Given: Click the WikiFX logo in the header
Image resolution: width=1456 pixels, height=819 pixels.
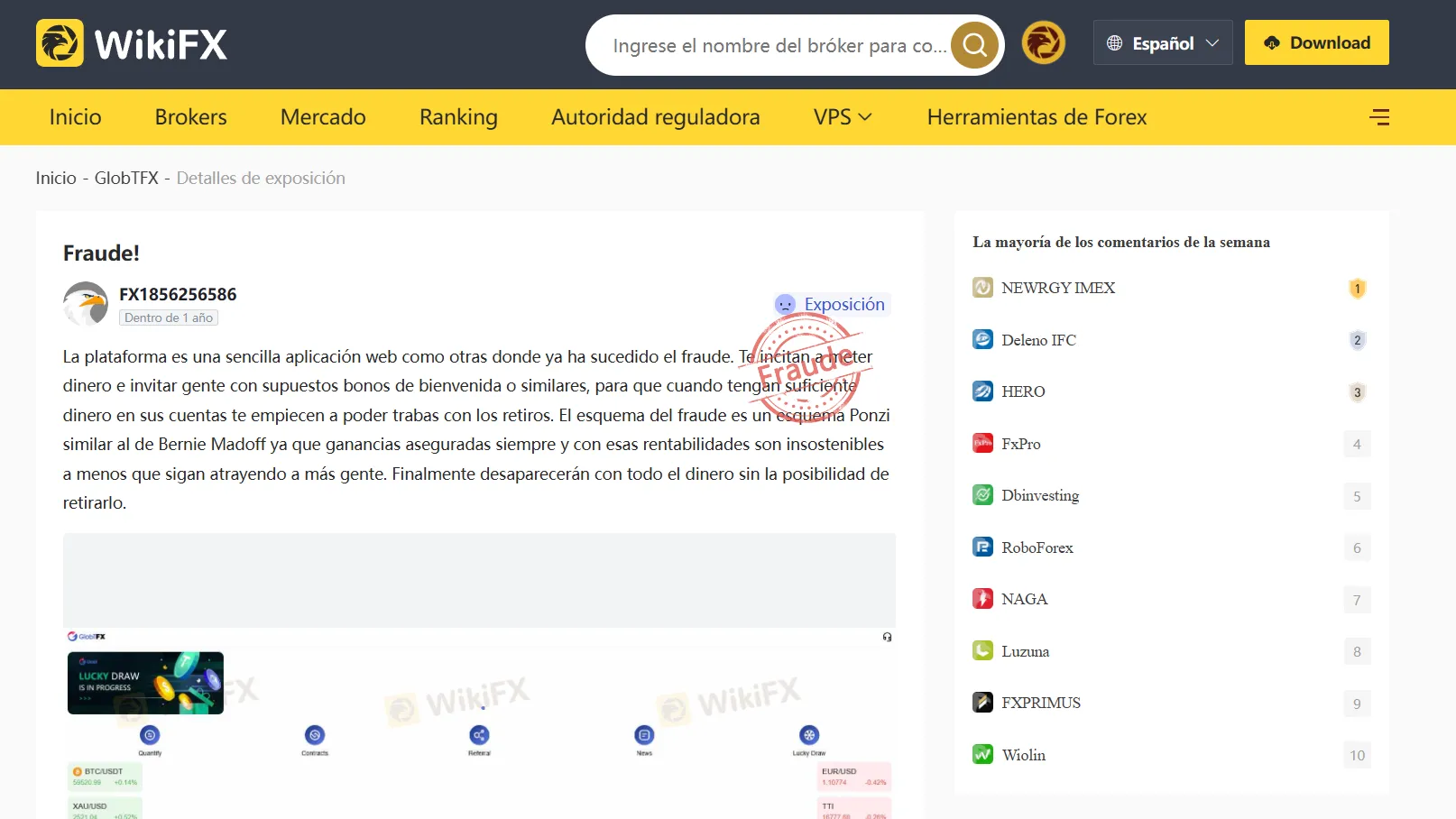Looking at the screenshot, I should [132, 43].
